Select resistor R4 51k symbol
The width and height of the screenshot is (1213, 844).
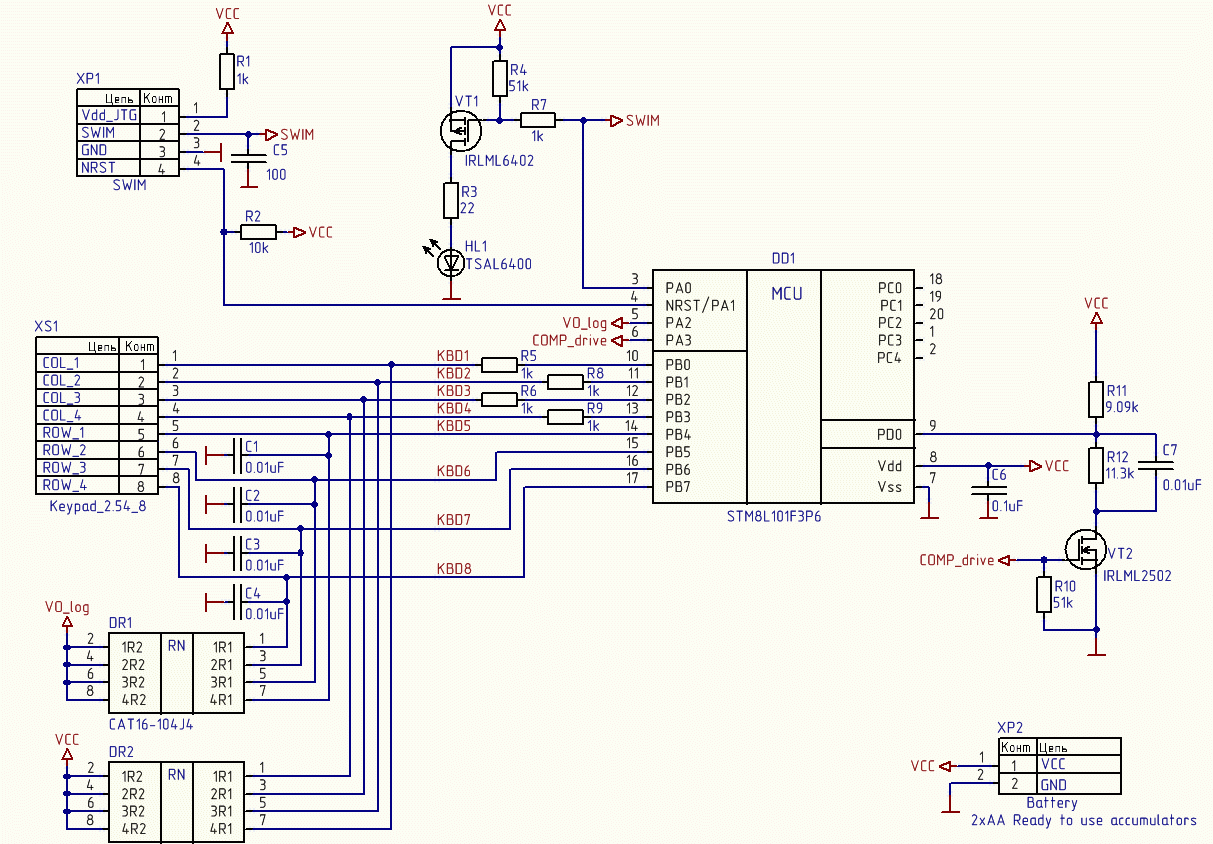click(499, 77)
